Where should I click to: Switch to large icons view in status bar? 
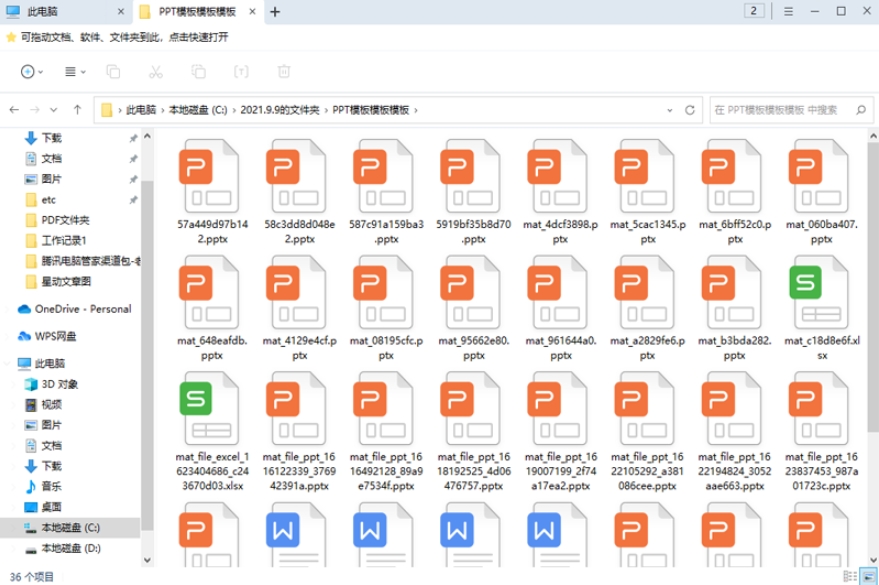pos(868,576)
